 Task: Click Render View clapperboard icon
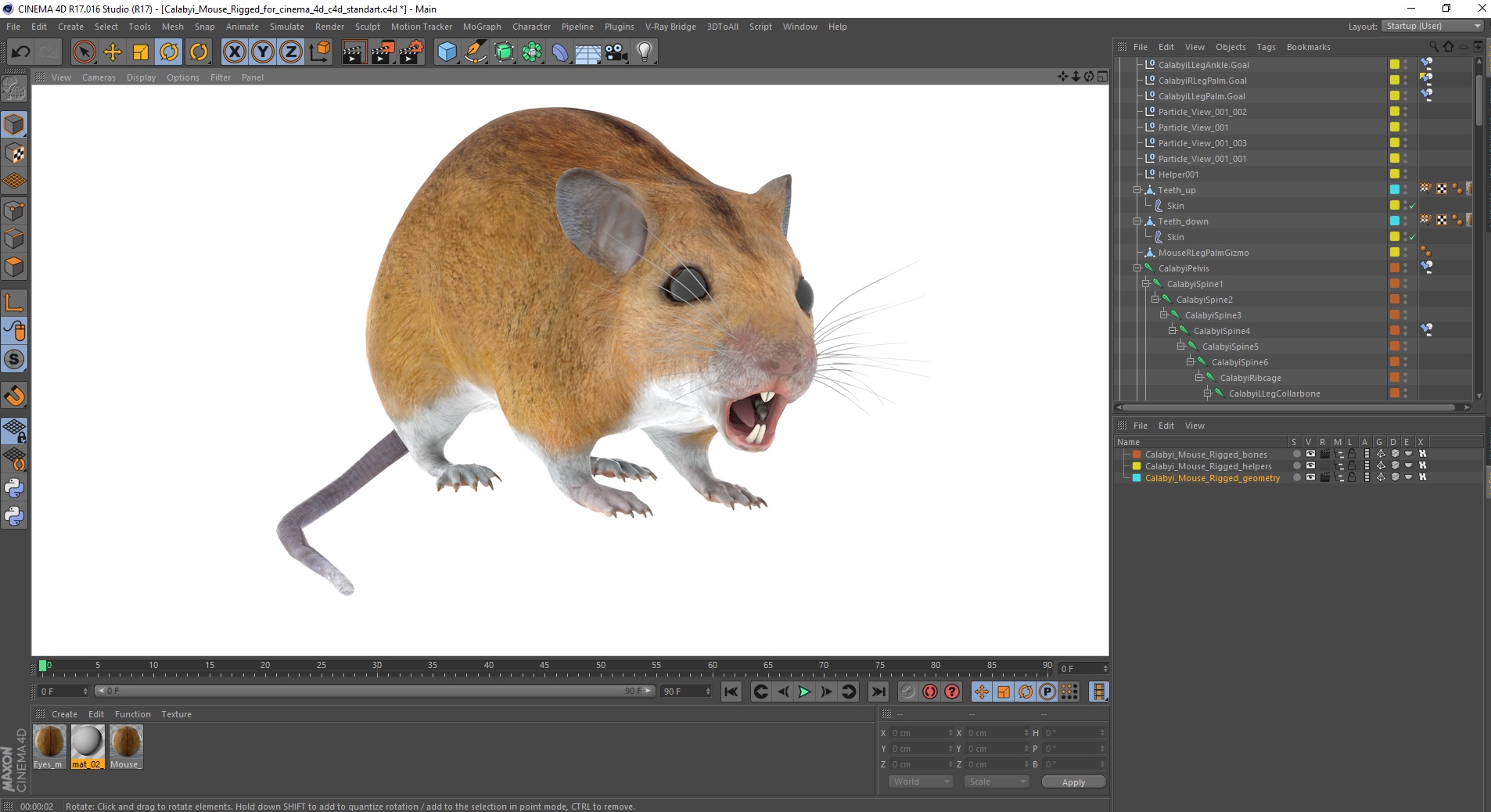(354, 52)
